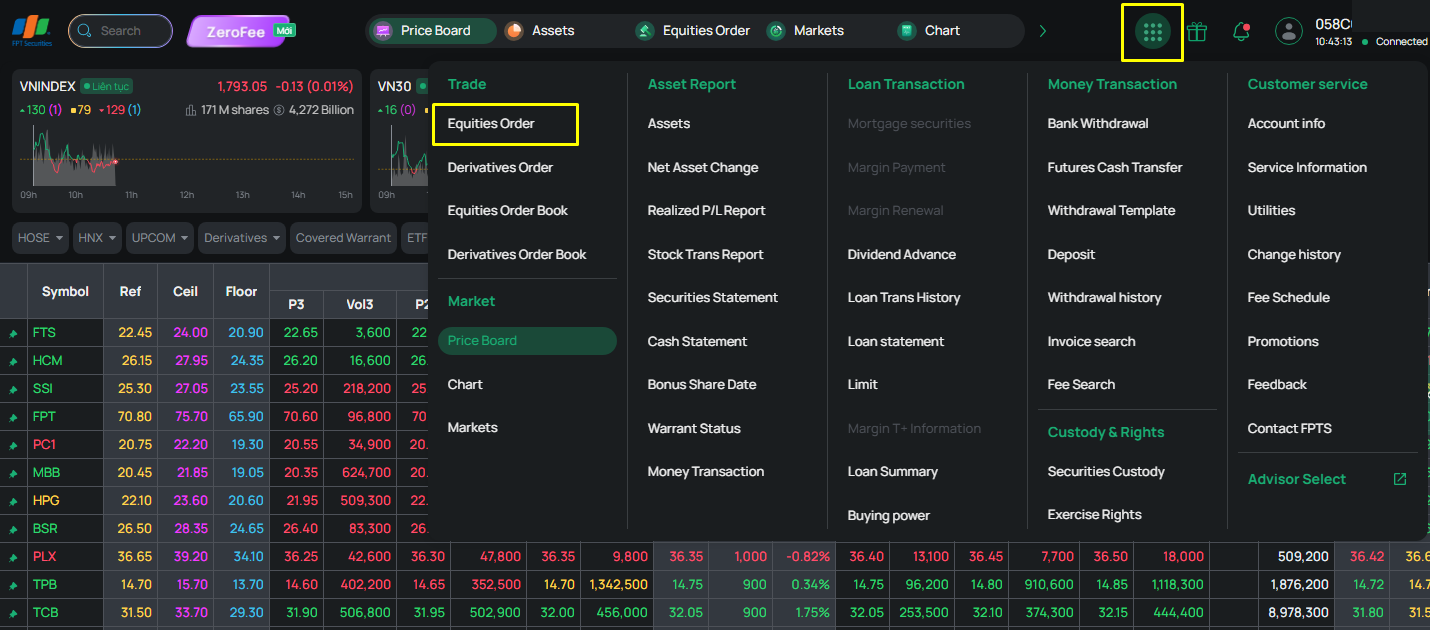
Task: Expand the HOSE exchange dropdown
Action: coord(41,238)
